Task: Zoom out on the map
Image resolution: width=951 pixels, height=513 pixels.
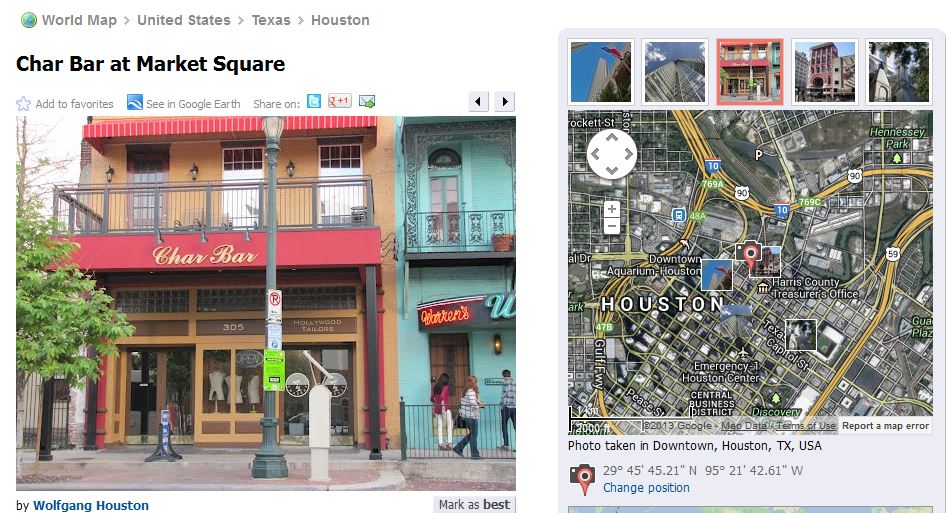Action: click(x=611, y=227)
